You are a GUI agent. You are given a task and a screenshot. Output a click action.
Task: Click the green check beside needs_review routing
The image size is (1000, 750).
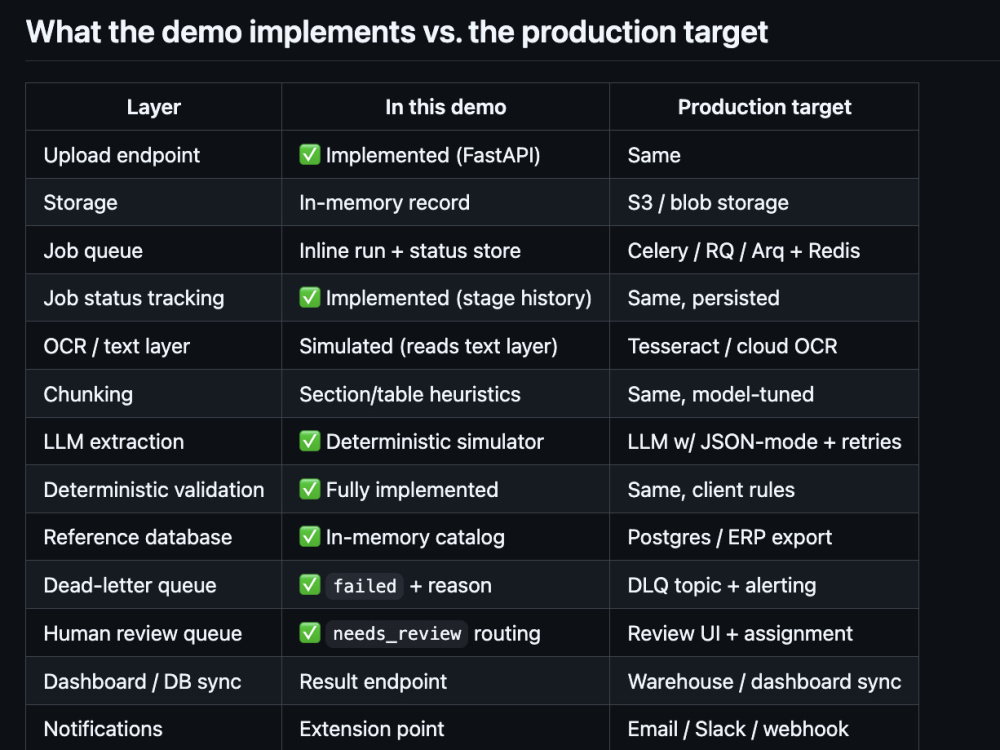310,633
